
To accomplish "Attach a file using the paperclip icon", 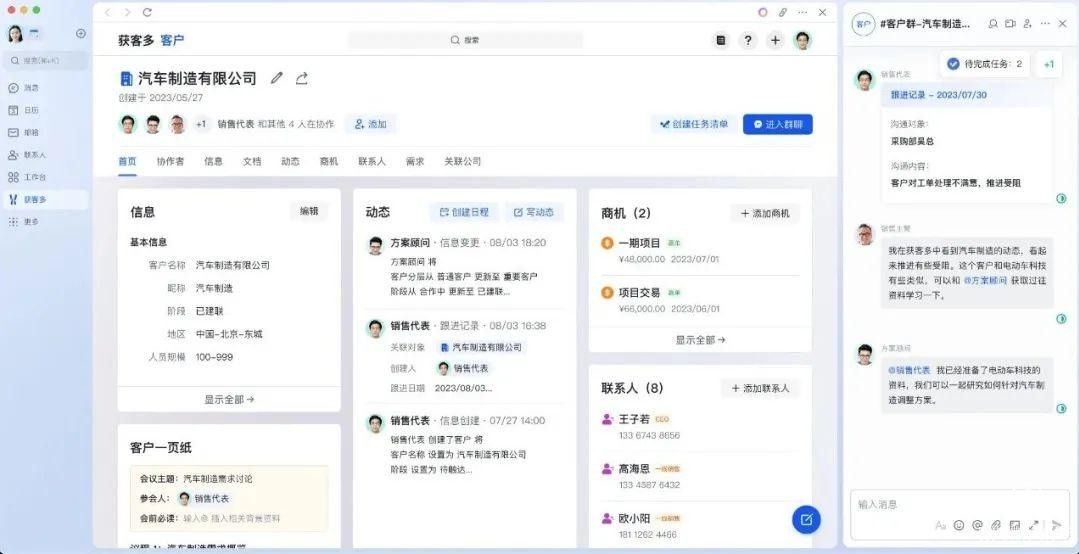I will tap(996, 525).
